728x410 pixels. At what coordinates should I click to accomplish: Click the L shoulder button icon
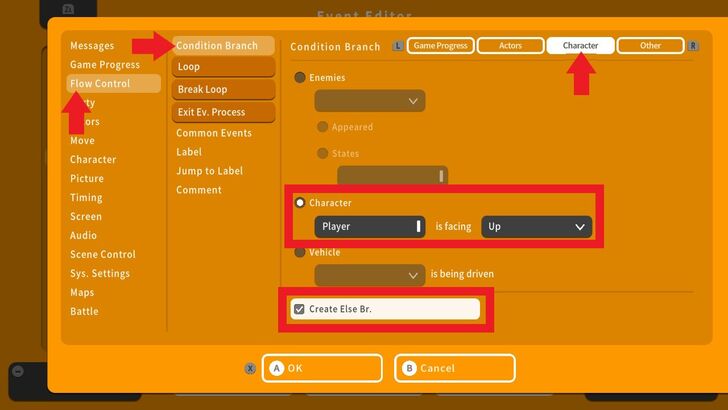click(398, 46)
